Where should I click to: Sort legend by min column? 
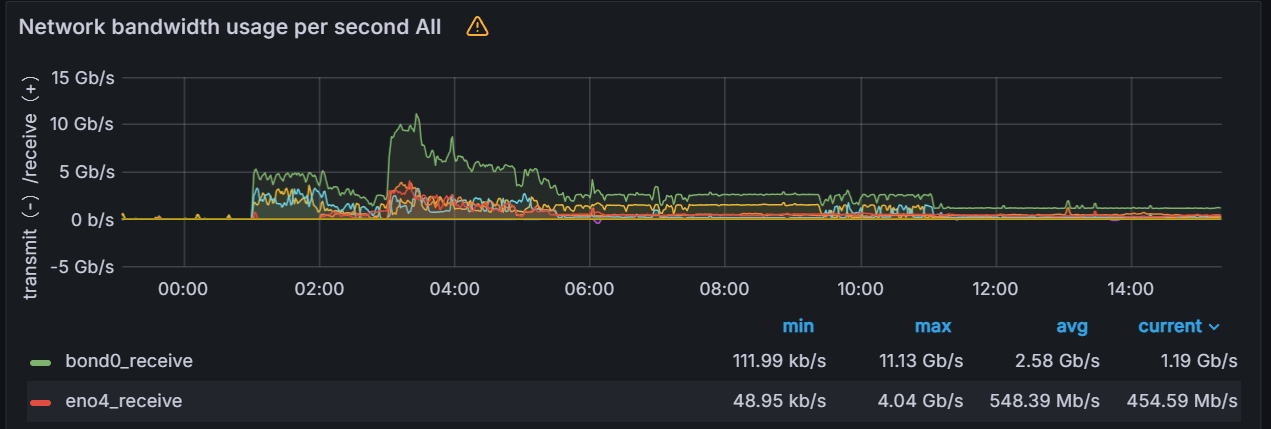[x=798, y=326]
